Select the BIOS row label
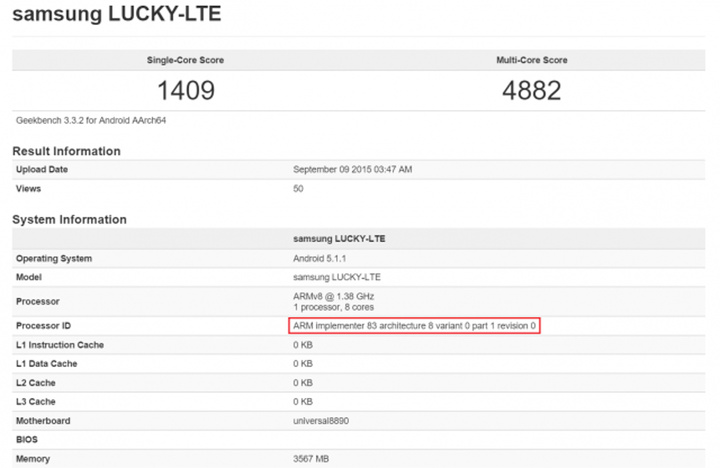 [x=28, y=439]
